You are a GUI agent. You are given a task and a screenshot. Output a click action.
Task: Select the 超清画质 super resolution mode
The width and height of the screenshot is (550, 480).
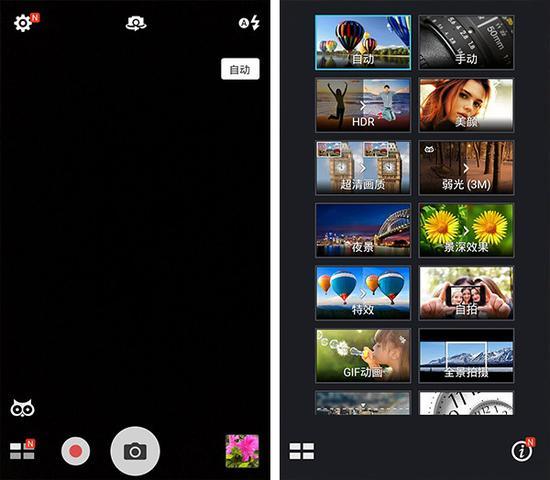click(363, 168)
